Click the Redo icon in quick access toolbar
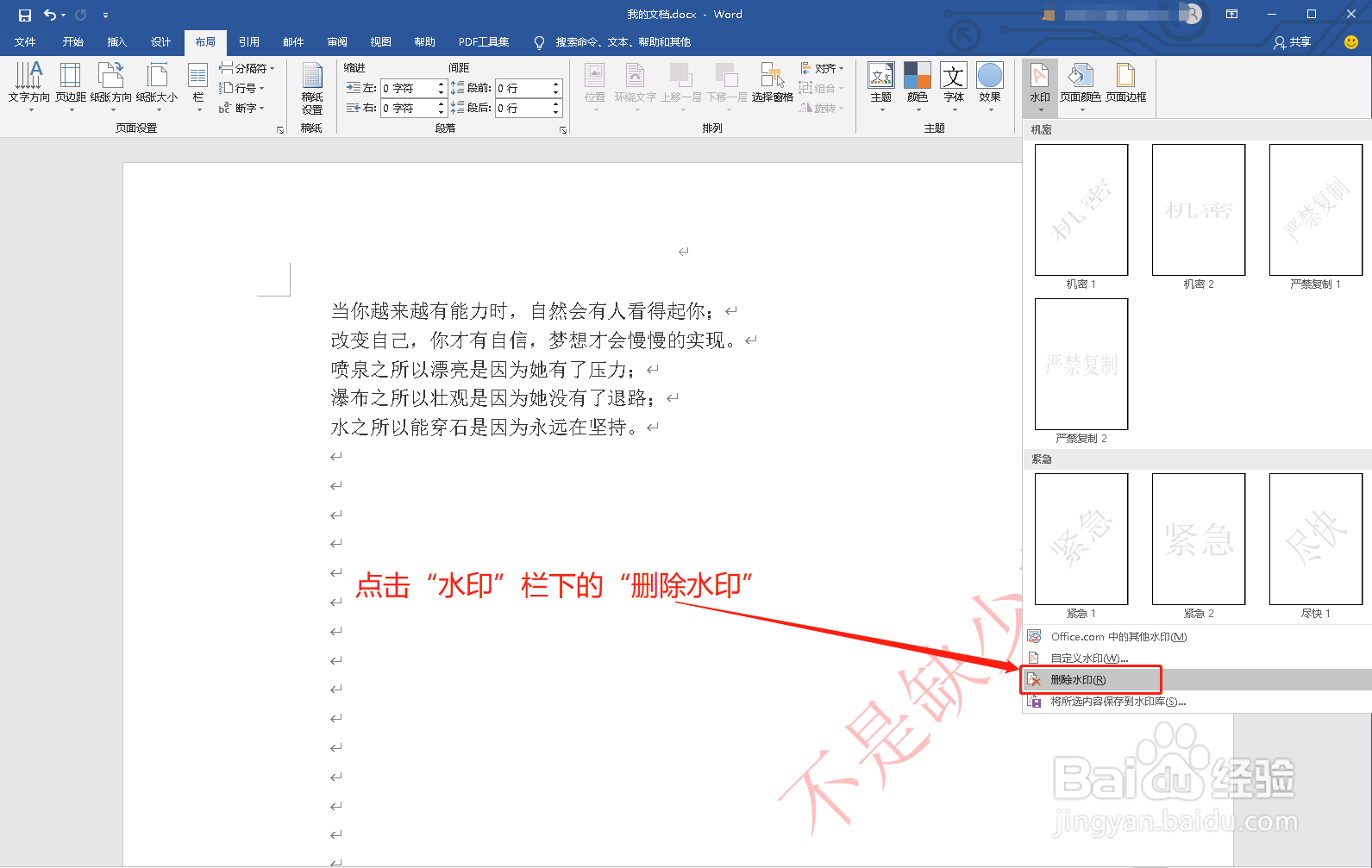The image size is (1372, 868). click(x=81, y=15)
